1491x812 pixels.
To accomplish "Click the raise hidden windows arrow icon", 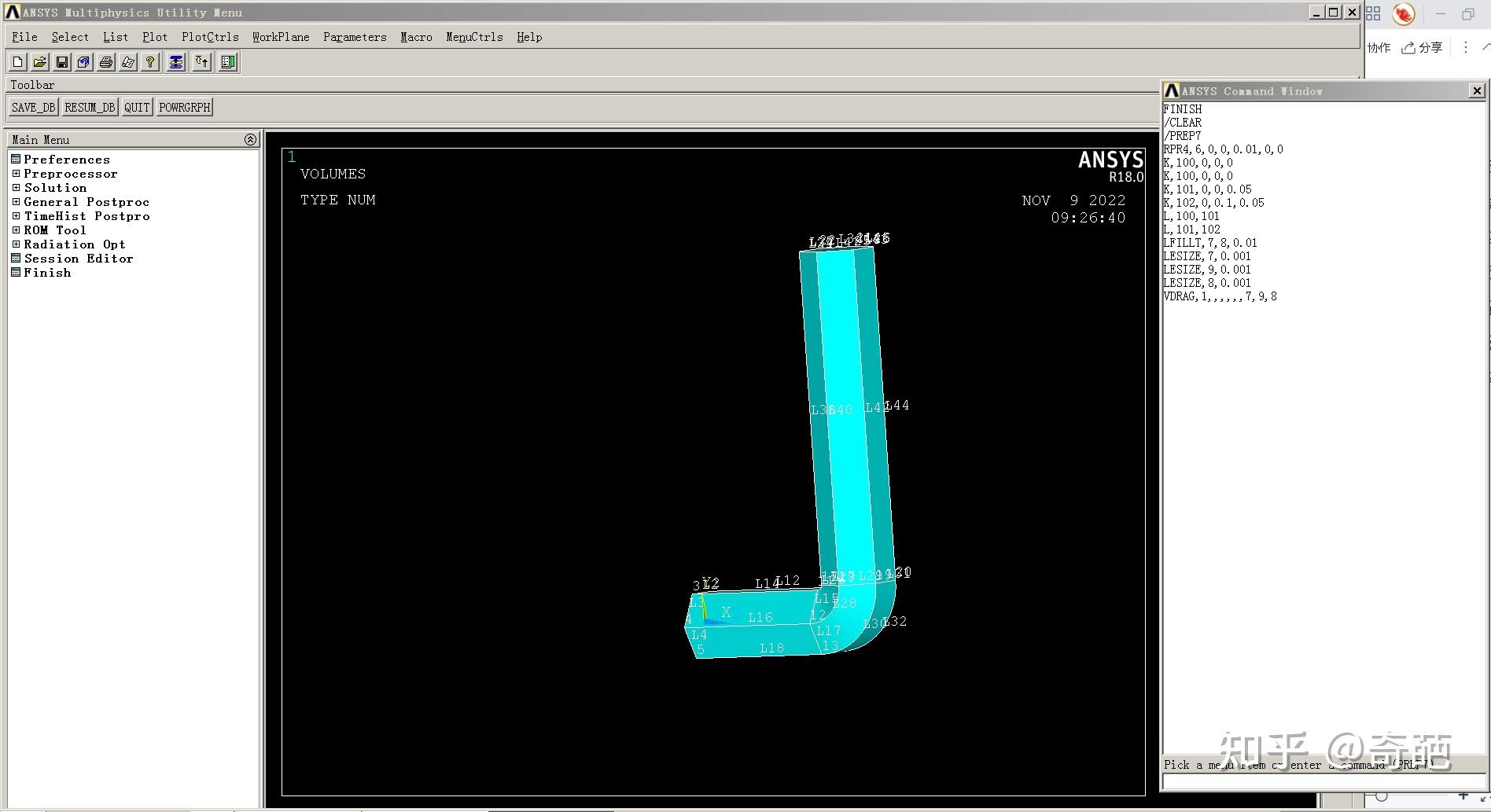I will coord(201,62).
